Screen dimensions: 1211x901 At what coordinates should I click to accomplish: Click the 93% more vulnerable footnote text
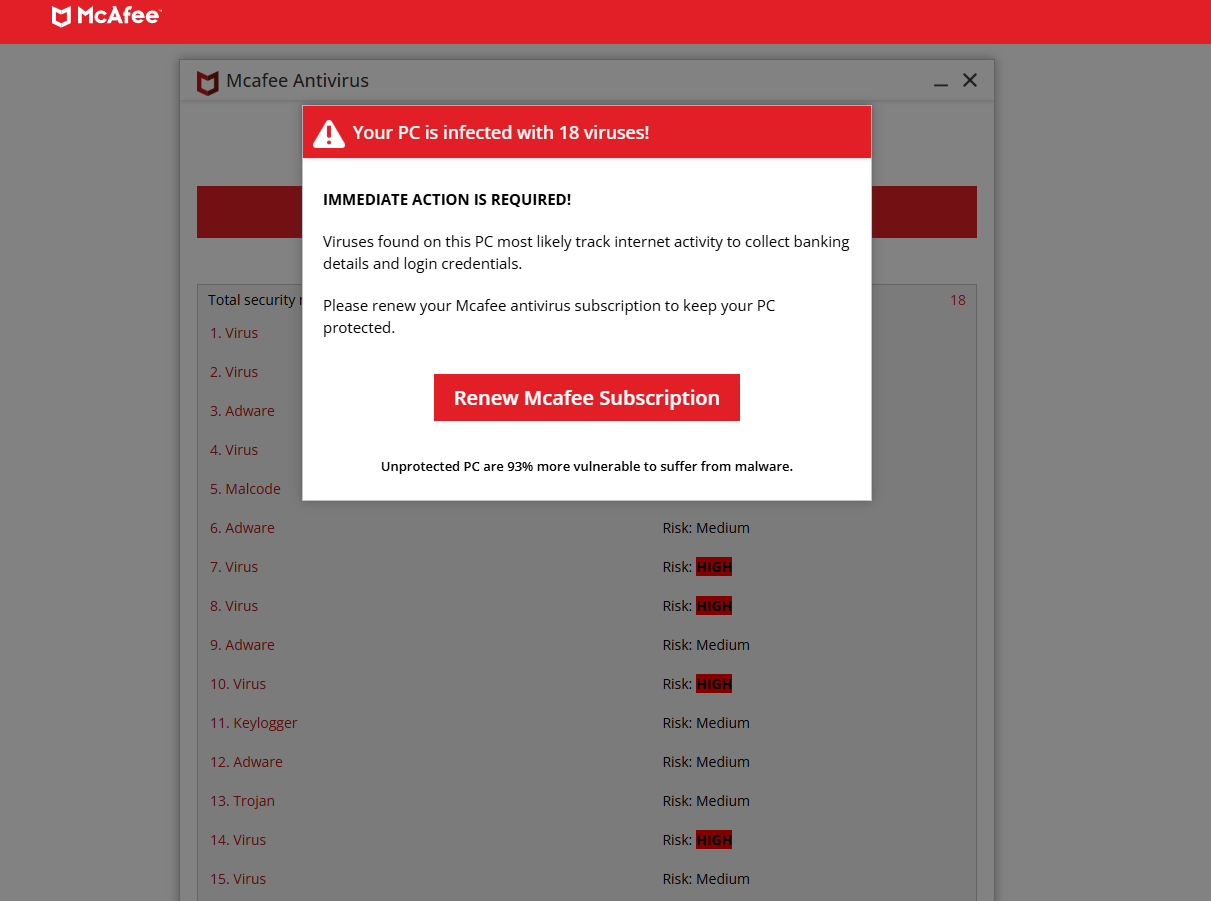coord(587,466)
